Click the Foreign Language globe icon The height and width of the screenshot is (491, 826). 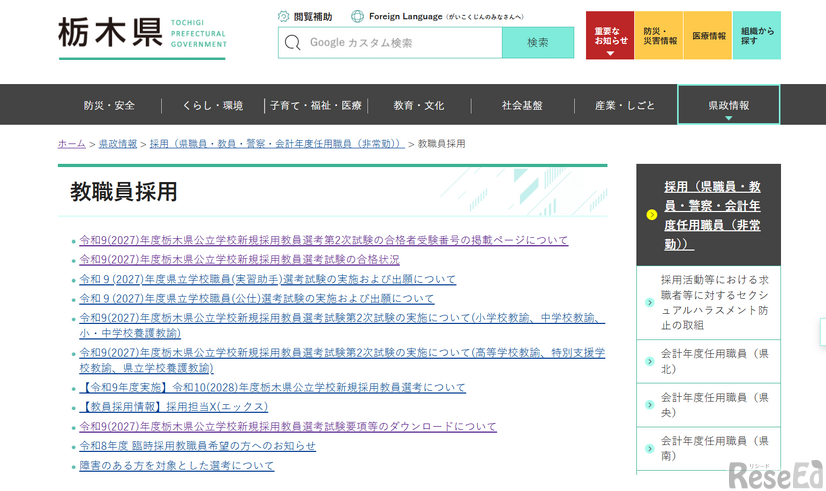[357, 16]
